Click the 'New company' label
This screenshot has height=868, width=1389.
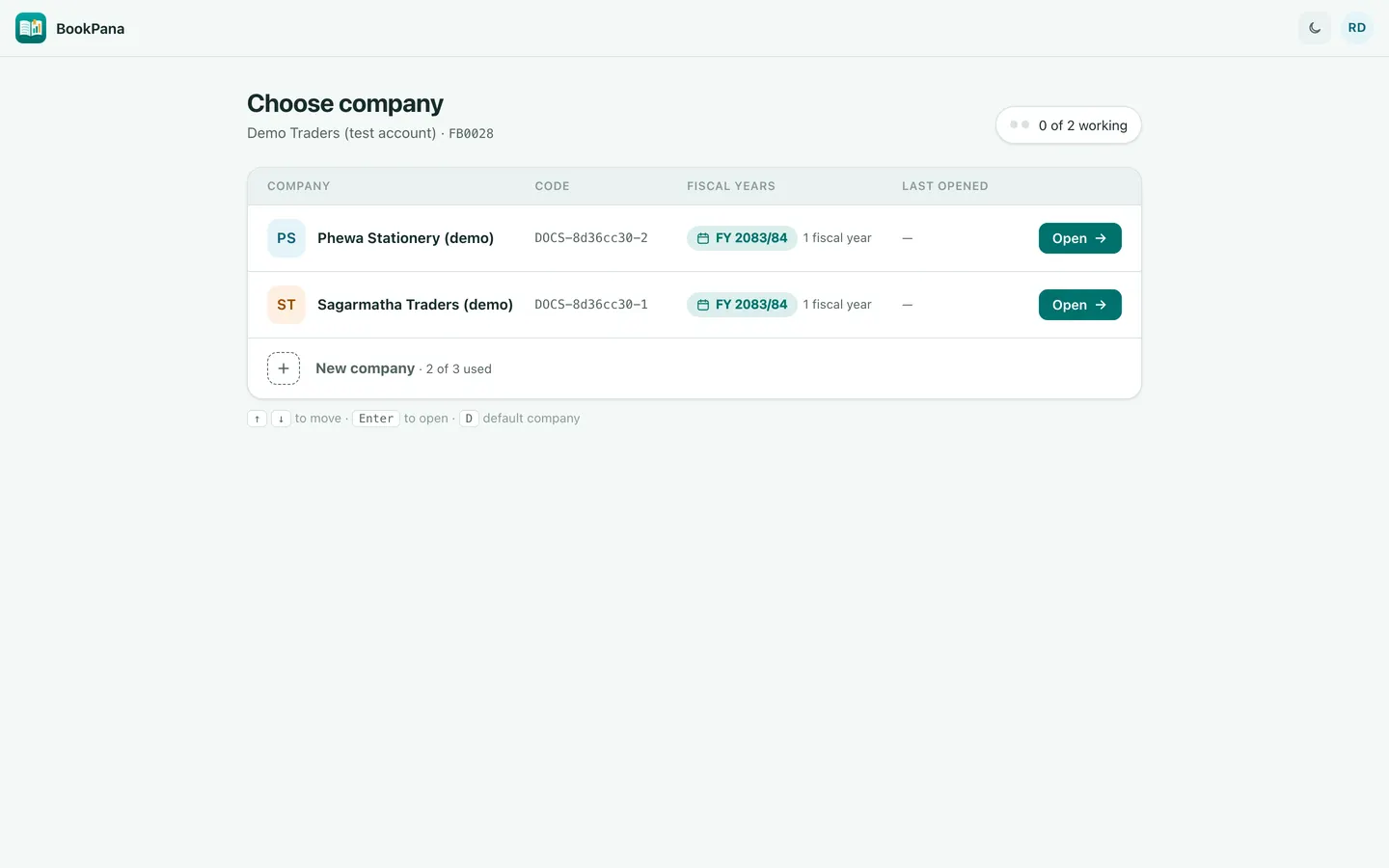365,368
